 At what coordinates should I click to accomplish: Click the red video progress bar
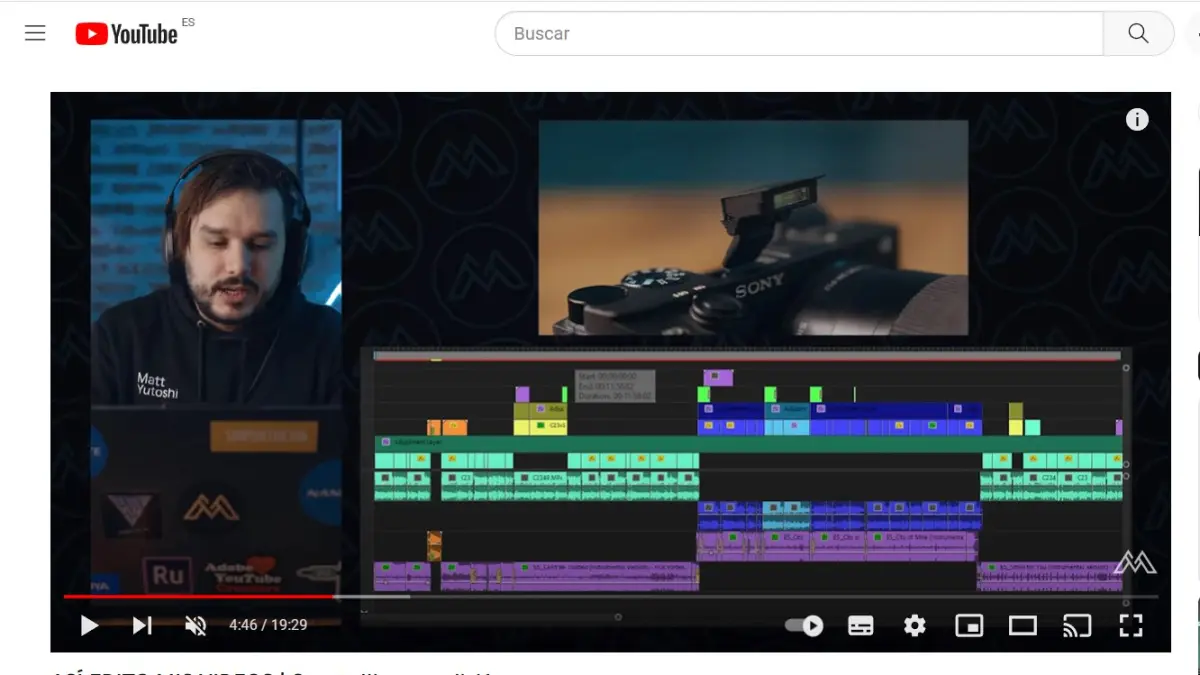tap(200, 596)
